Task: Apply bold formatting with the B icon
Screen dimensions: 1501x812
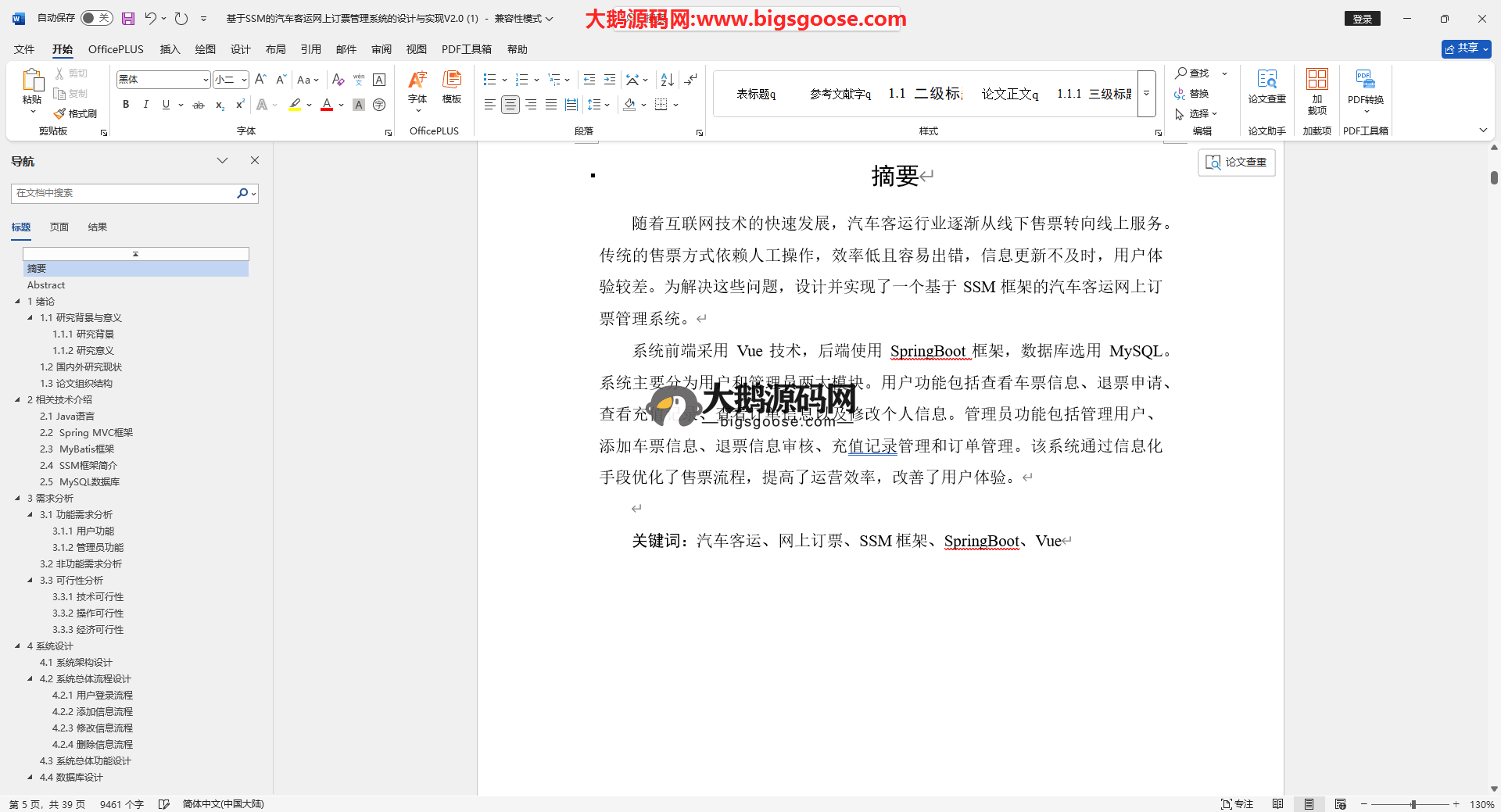Action: click(x=126, y=105)
